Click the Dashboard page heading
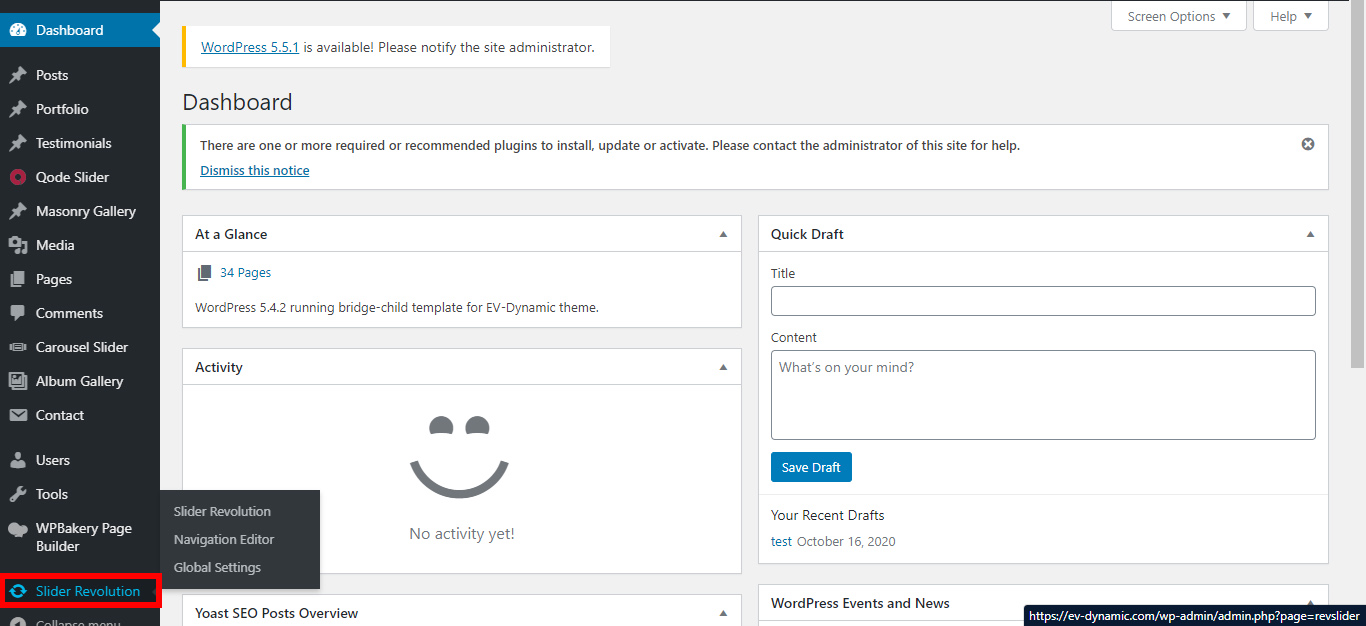1366x626 pixels. point(238,102)
